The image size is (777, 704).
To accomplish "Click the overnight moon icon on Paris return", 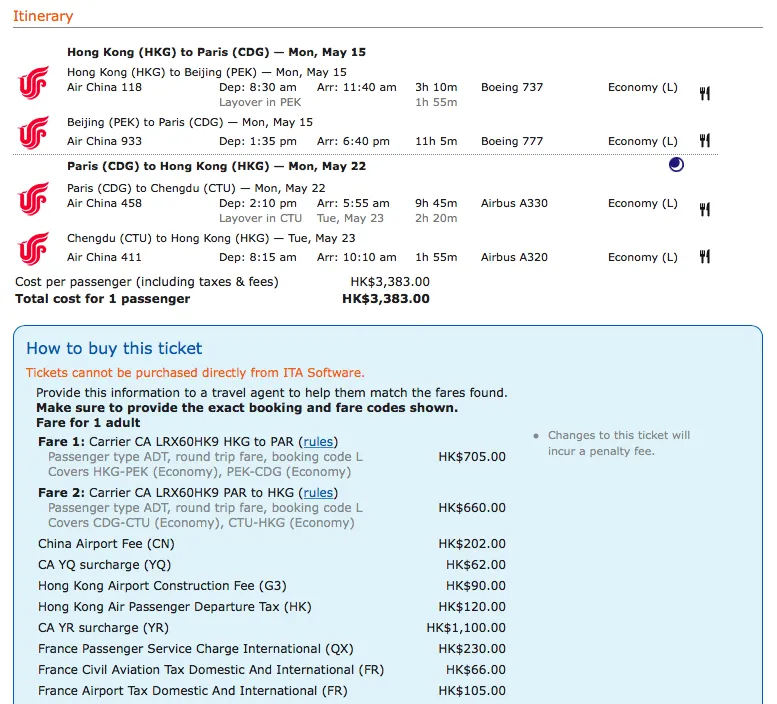I will (676, 164).
